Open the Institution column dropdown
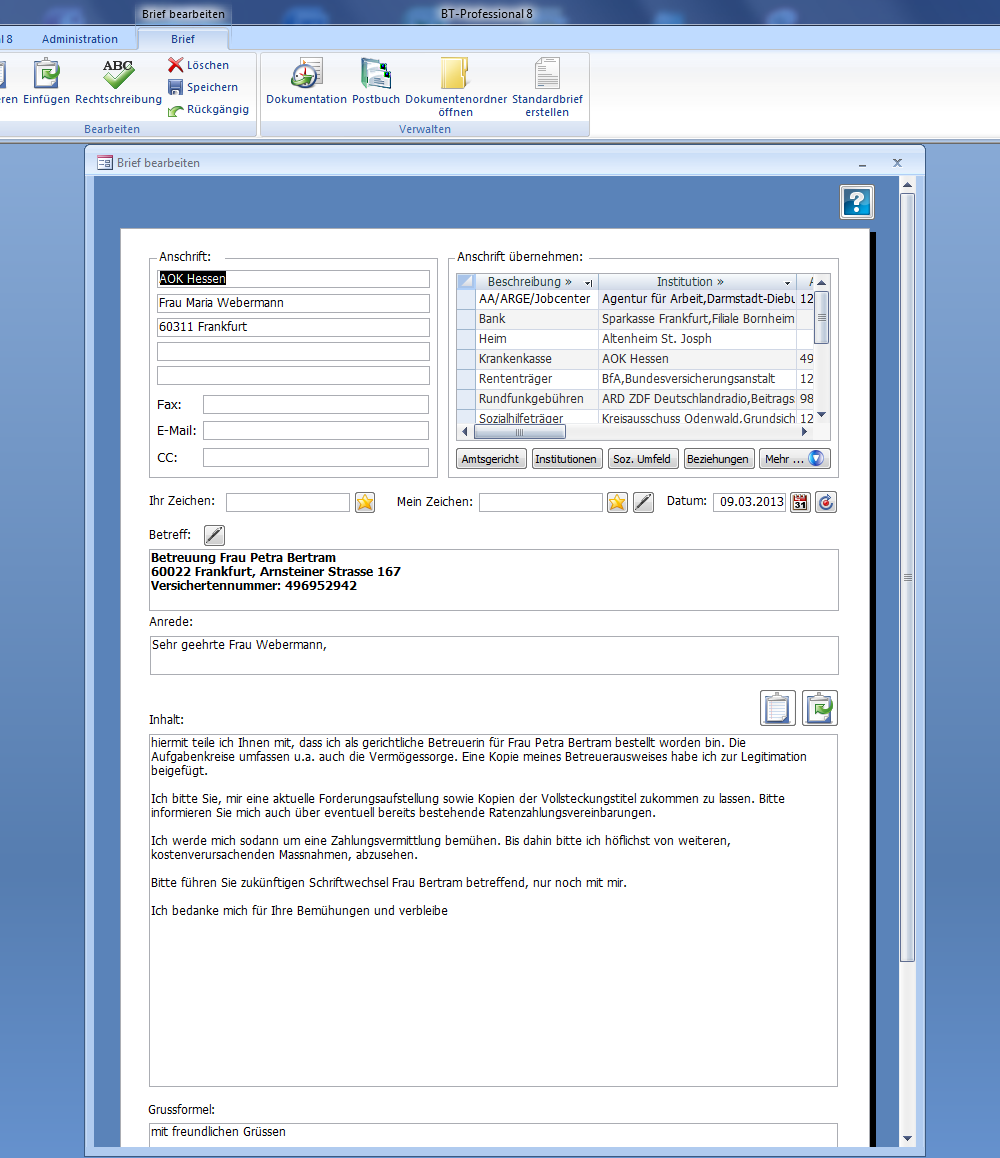 click(788, 282)
